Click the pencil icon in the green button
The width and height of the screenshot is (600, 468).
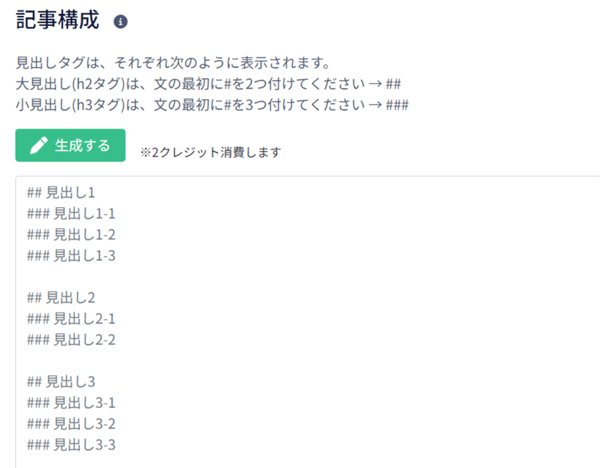tap(39, 145)
